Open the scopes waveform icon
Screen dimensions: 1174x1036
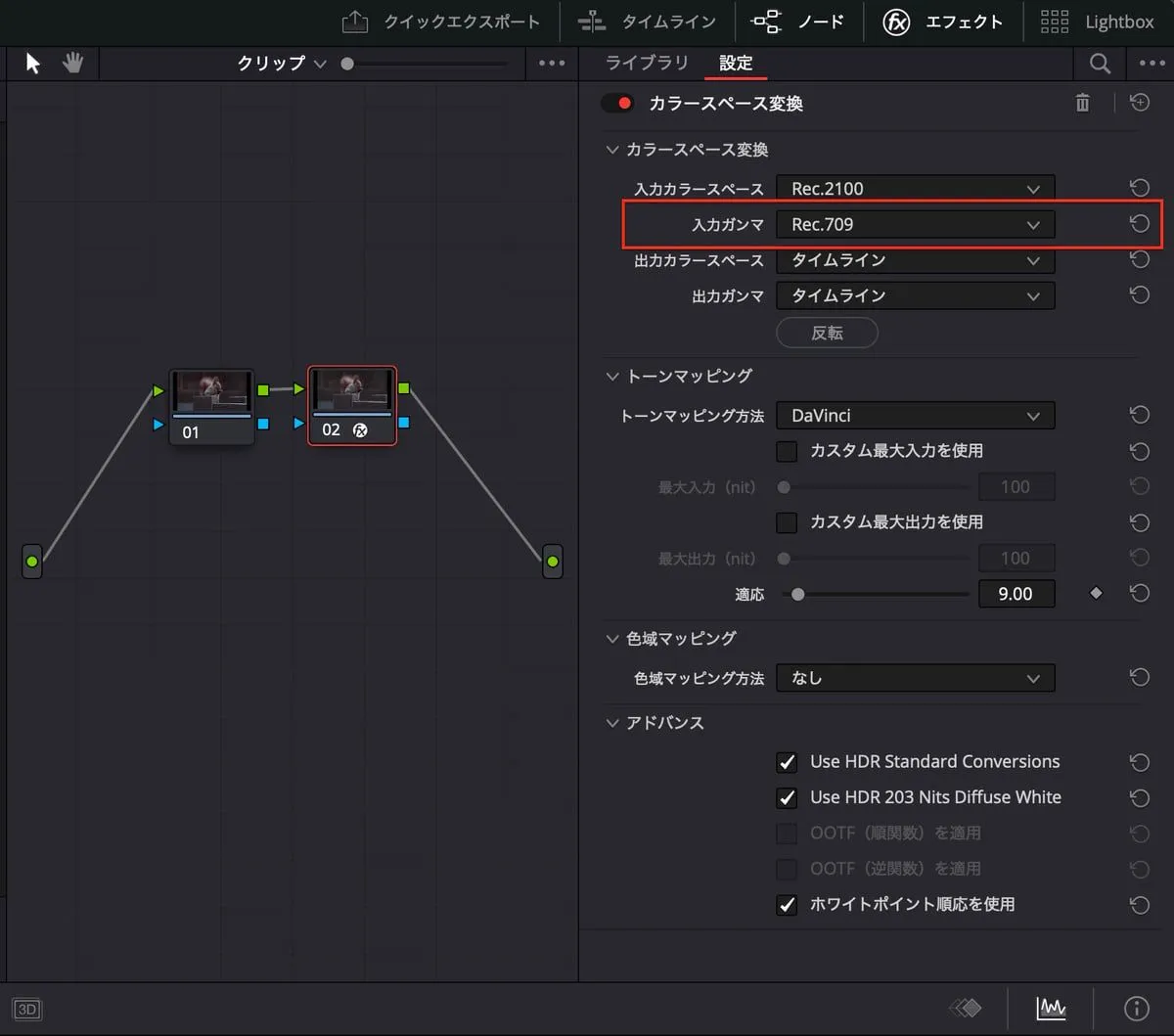coord(1051,1008)
